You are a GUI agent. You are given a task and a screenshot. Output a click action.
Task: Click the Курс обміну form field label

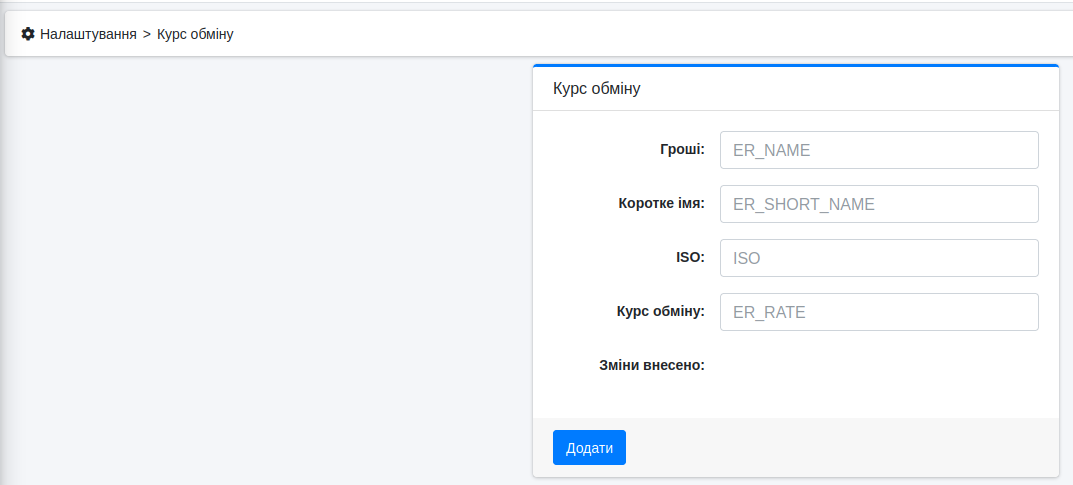click(660, 312)
